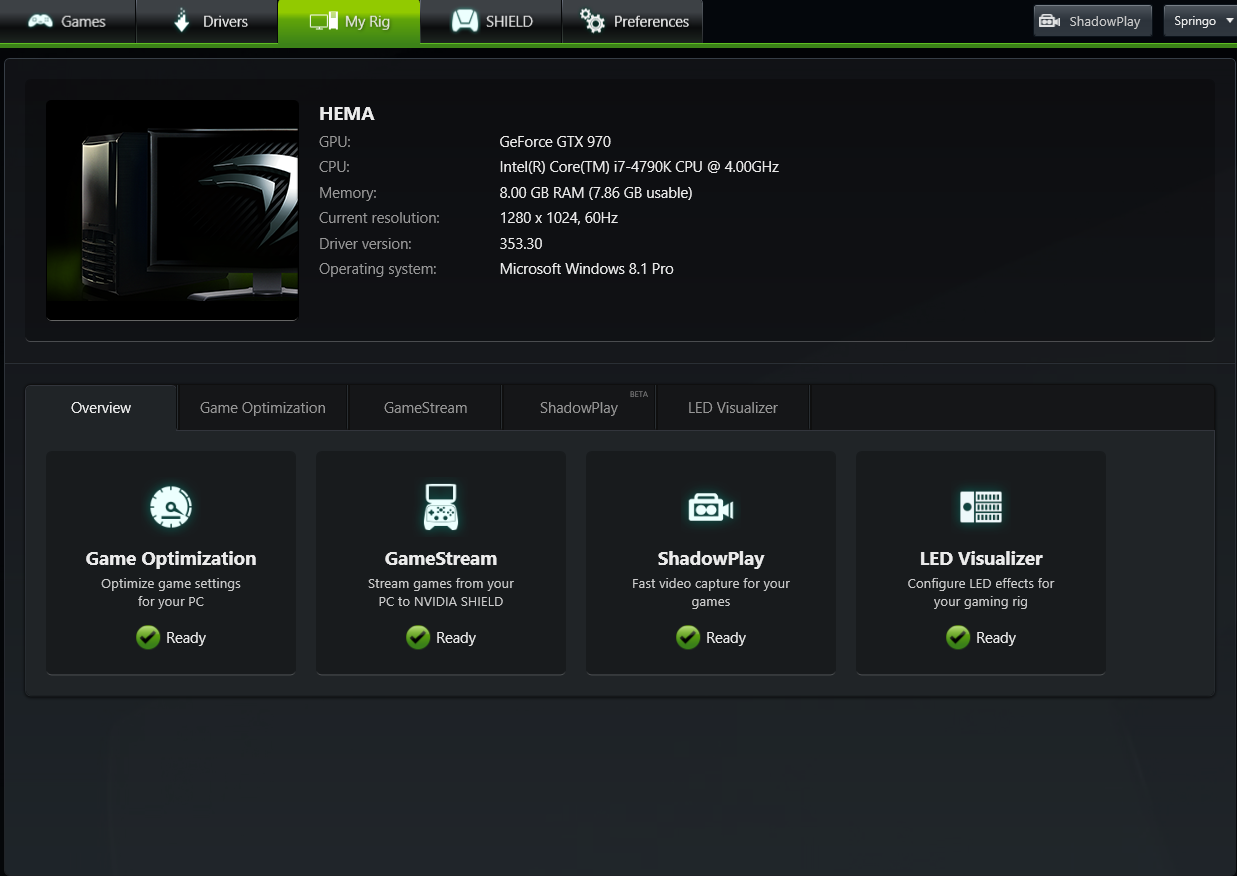Viewport: 1237px width, 876px height.
Task: Click the monitor icon on My Rig
Action: pyautogui.click(x=323, y=21)
